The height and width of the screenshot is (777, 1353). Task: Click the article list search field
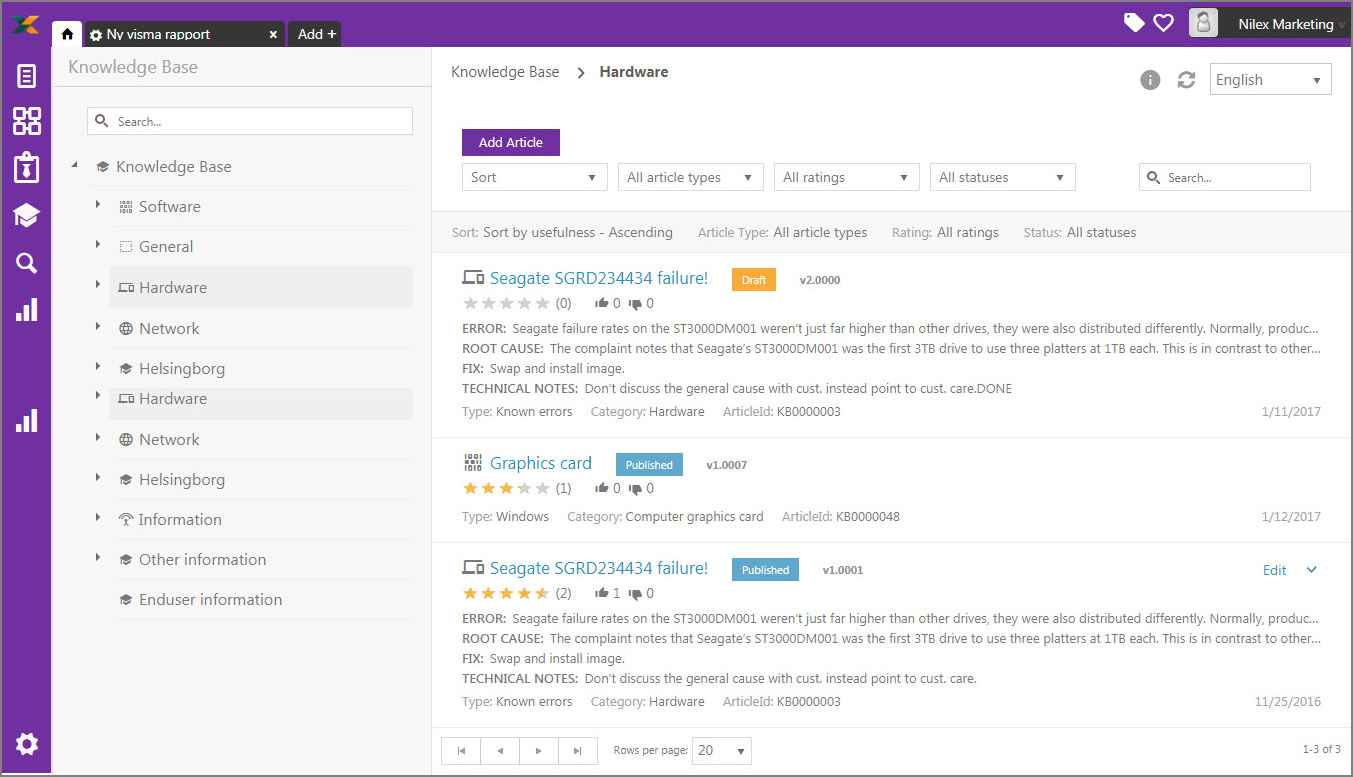1225,177
